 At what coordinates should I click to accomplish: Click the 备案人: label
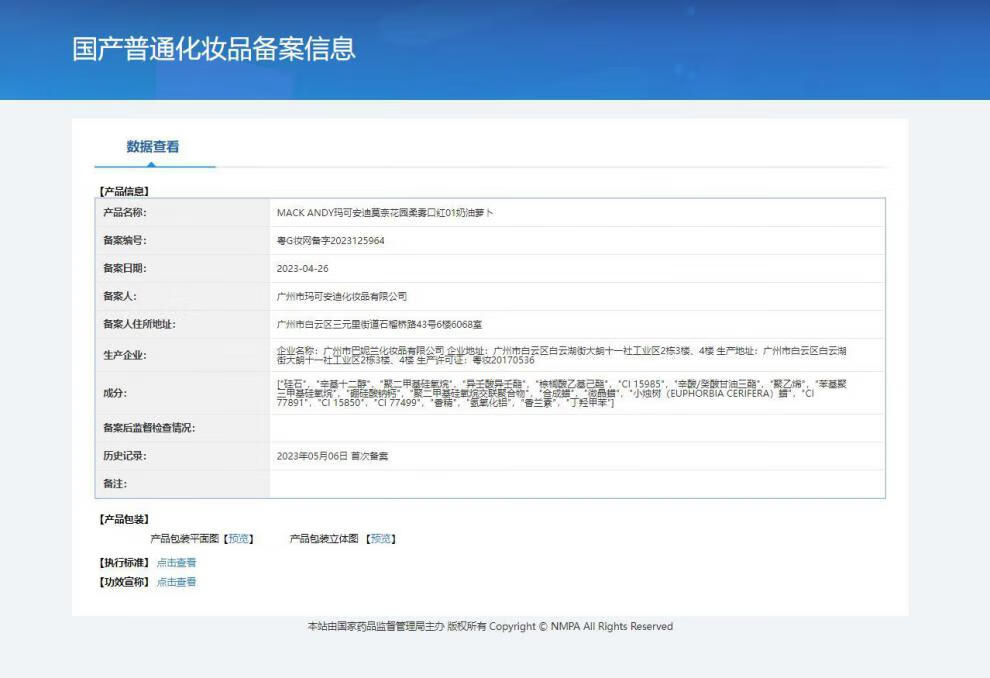tap(119, 296)
